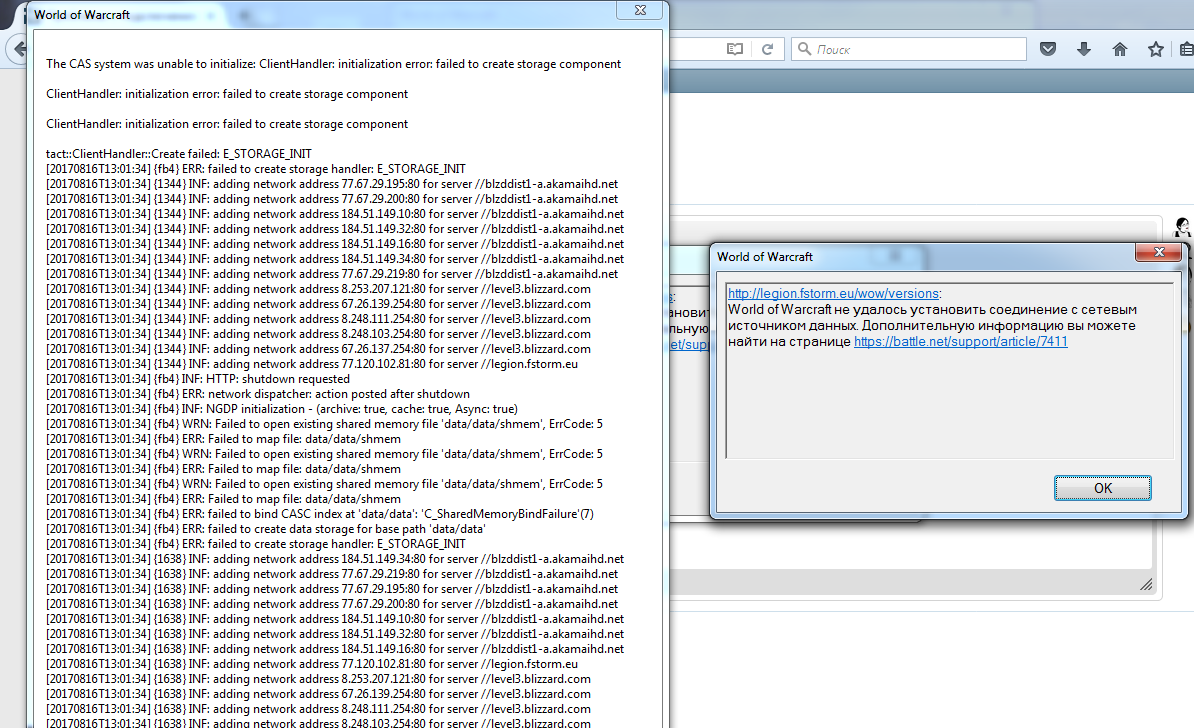This screenshot has height=728, width=1194.
Task: Click the user avatar on the forum page
Action: click(x=1183, y=227)
